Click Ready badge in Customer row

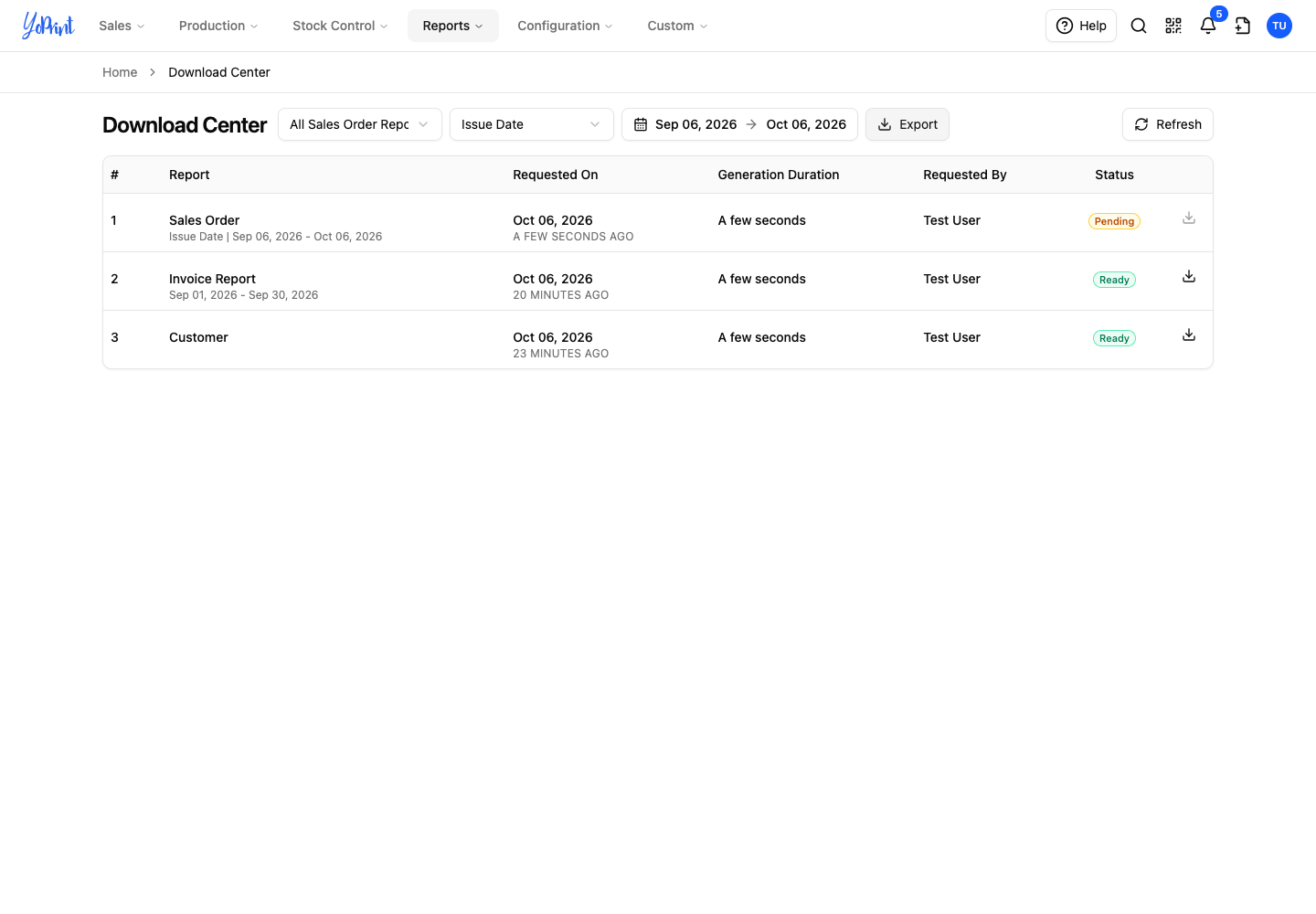pyautogui.click(x=1114, y=338)
